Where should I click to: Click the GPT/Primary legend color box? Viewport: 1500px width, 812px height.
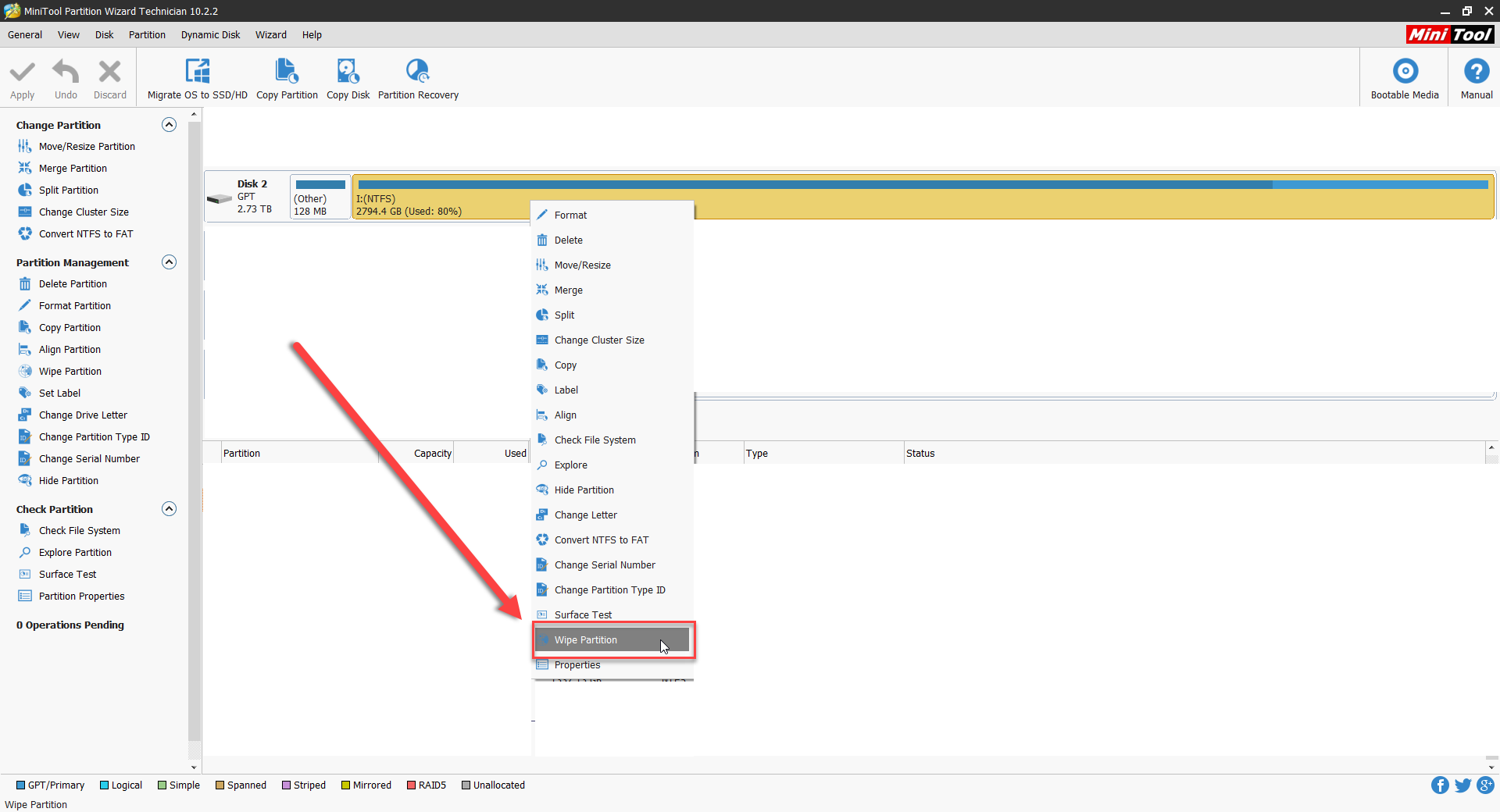[21, 785]
